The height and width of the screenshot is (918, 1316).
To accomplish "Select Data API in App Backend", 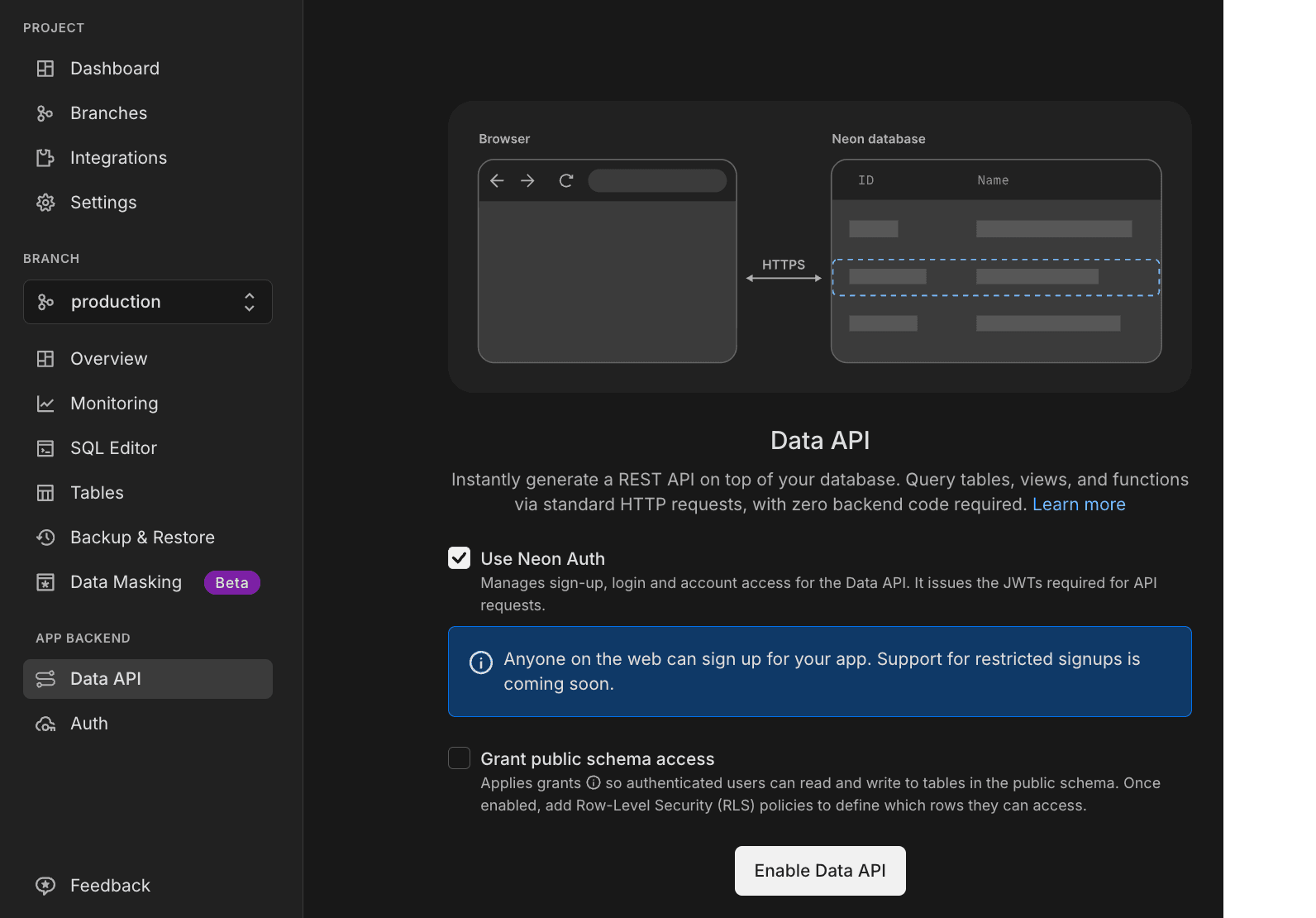I will point(148,679).
